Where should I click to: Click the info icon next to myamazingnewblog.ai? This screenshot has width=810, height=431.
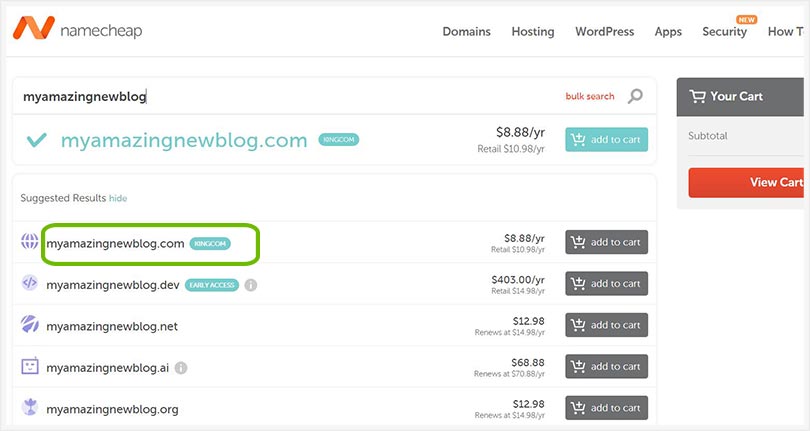(181, 368)
